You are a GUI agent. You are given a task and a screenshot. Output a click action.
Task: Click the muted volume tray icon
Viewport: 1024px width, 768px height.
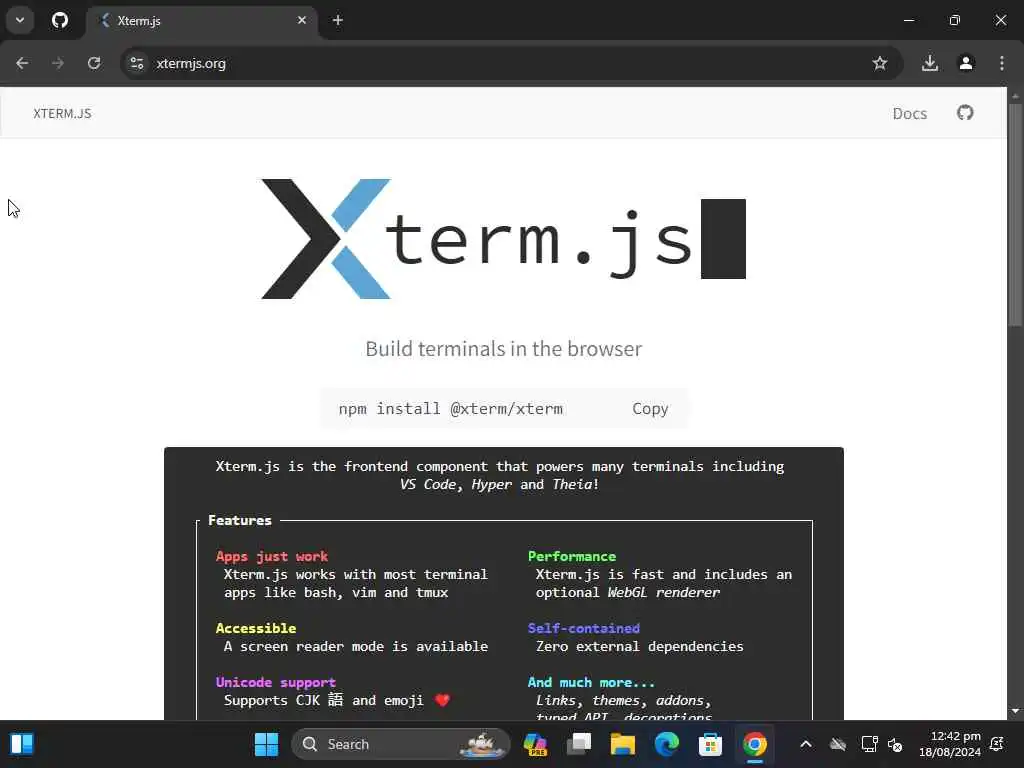895,744
